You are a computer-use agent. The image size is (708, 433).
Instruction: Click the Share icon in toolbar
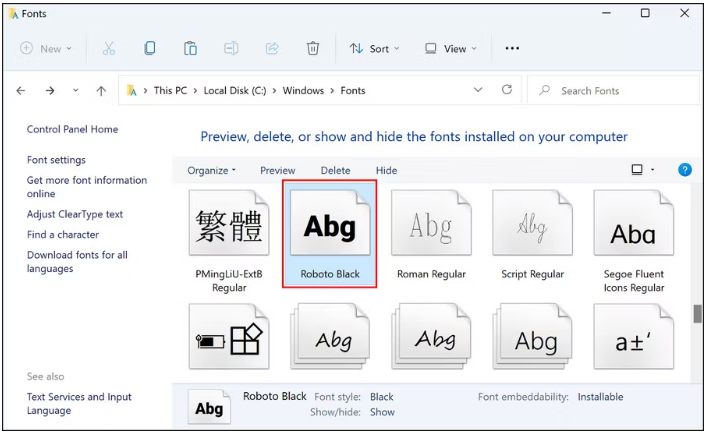pos(272,48)
